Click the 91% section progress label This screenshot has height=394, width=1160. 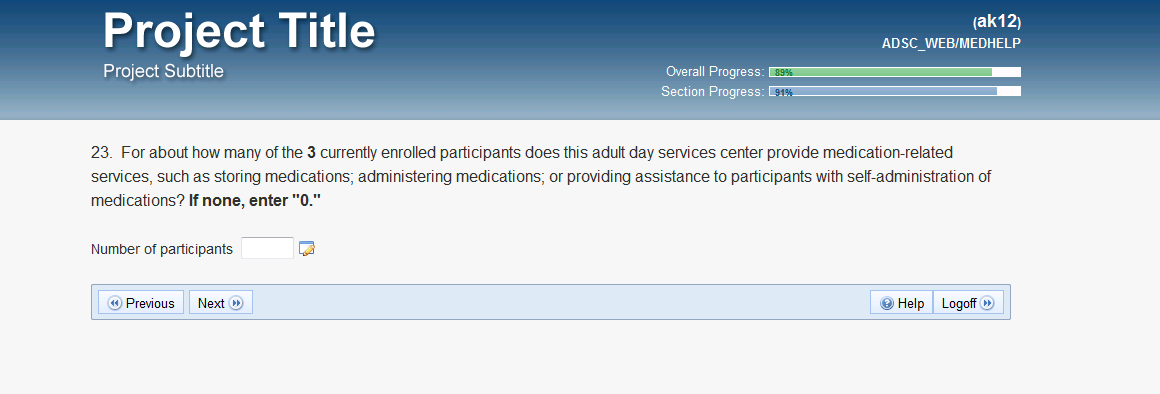click(x=783, y=92)
